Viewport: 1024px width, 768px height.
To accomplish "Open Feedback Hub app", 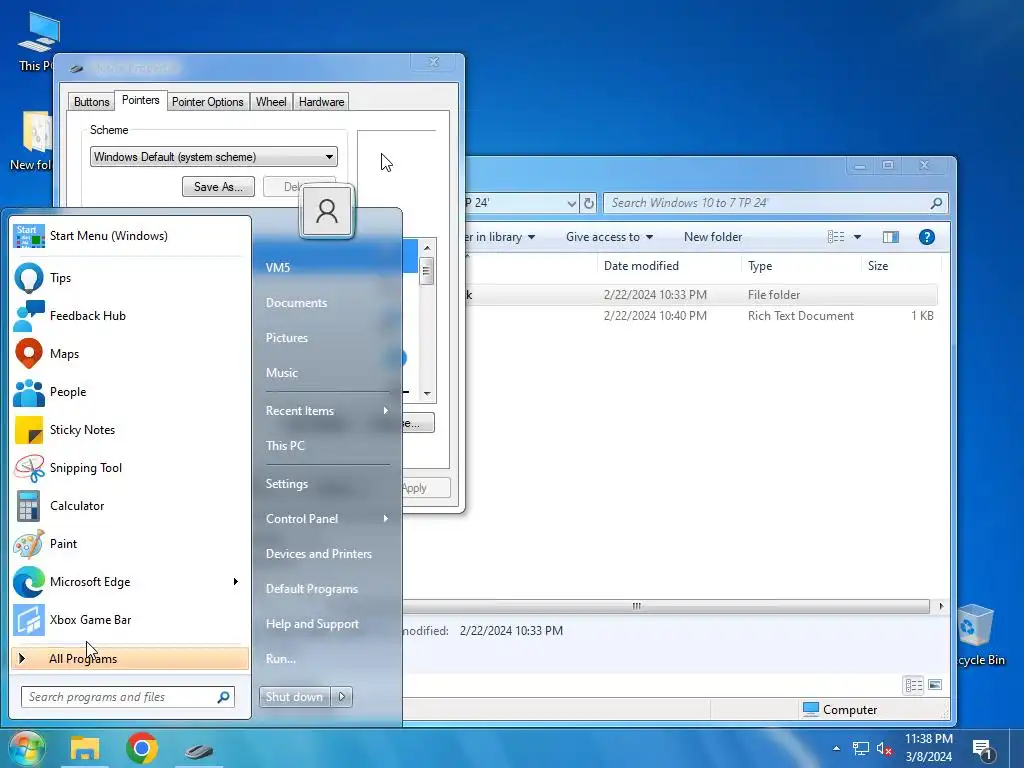I will coord(29,315).
